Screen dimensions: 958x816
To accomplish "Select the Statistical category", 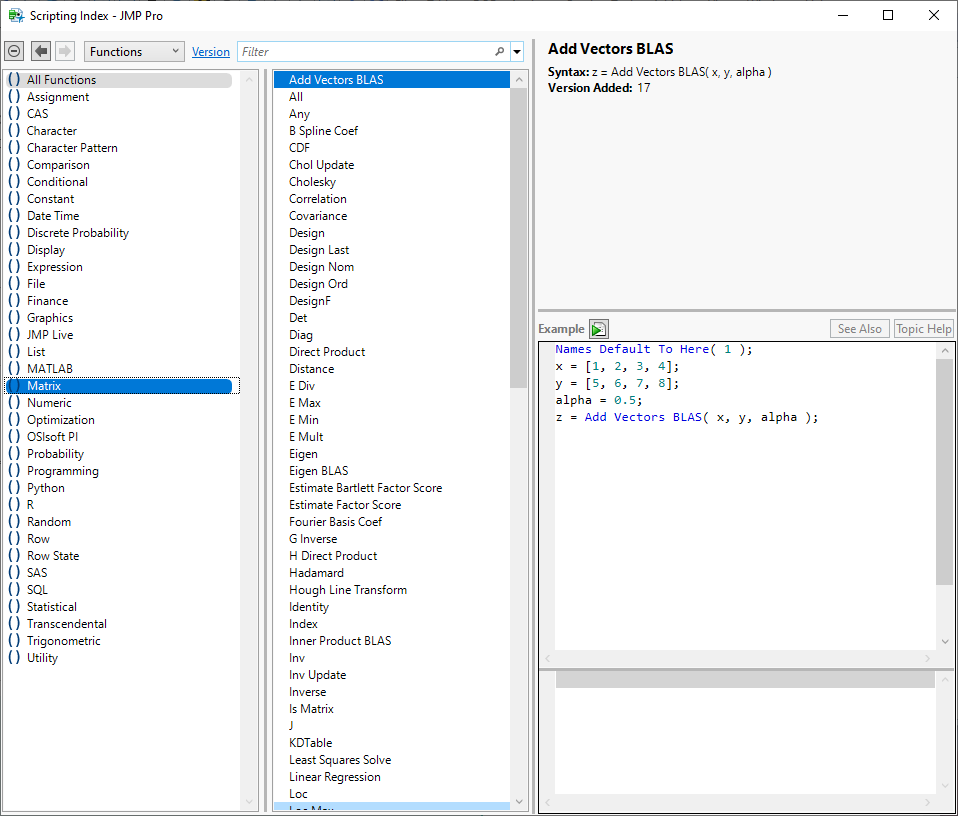I will click(51, 607).
